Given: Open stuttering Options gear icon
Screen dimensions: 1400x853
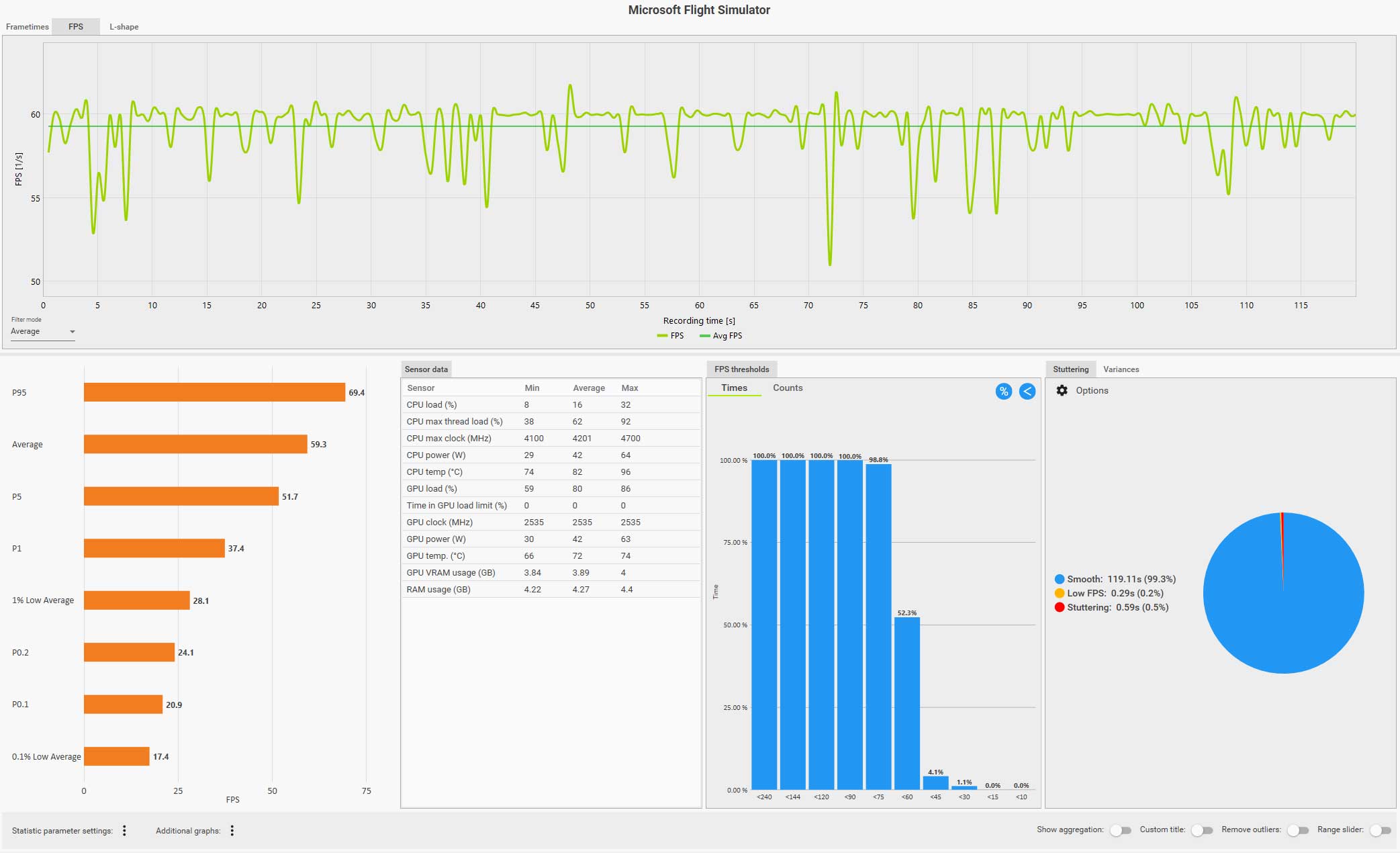Looking at the screenshot, I should point(1062,391).
